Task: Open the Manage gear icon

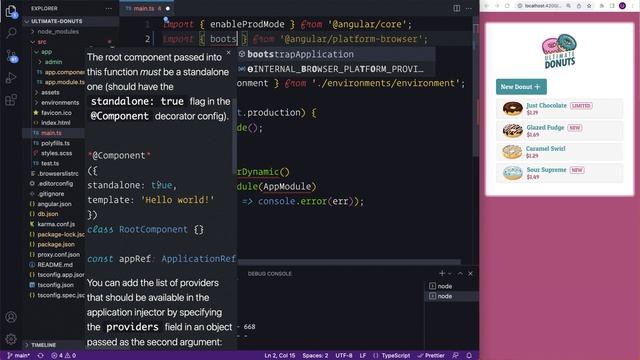Action: point(11,339)
